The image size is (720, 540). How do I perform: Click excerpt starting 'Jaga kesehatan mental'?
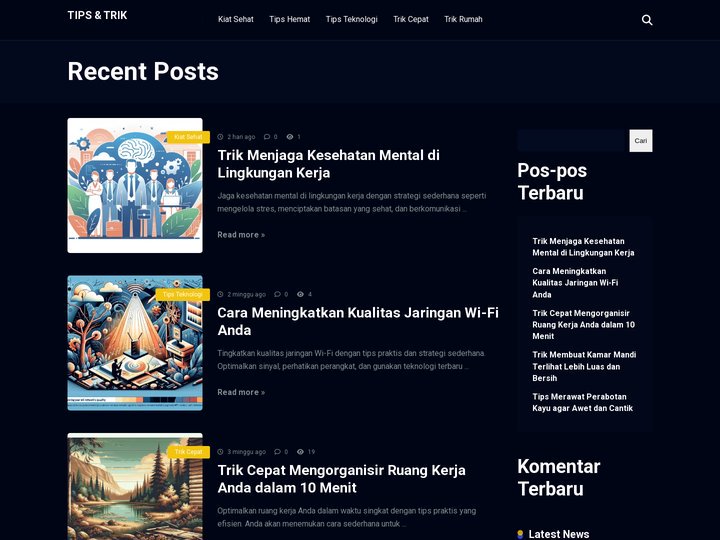(352, 202)
